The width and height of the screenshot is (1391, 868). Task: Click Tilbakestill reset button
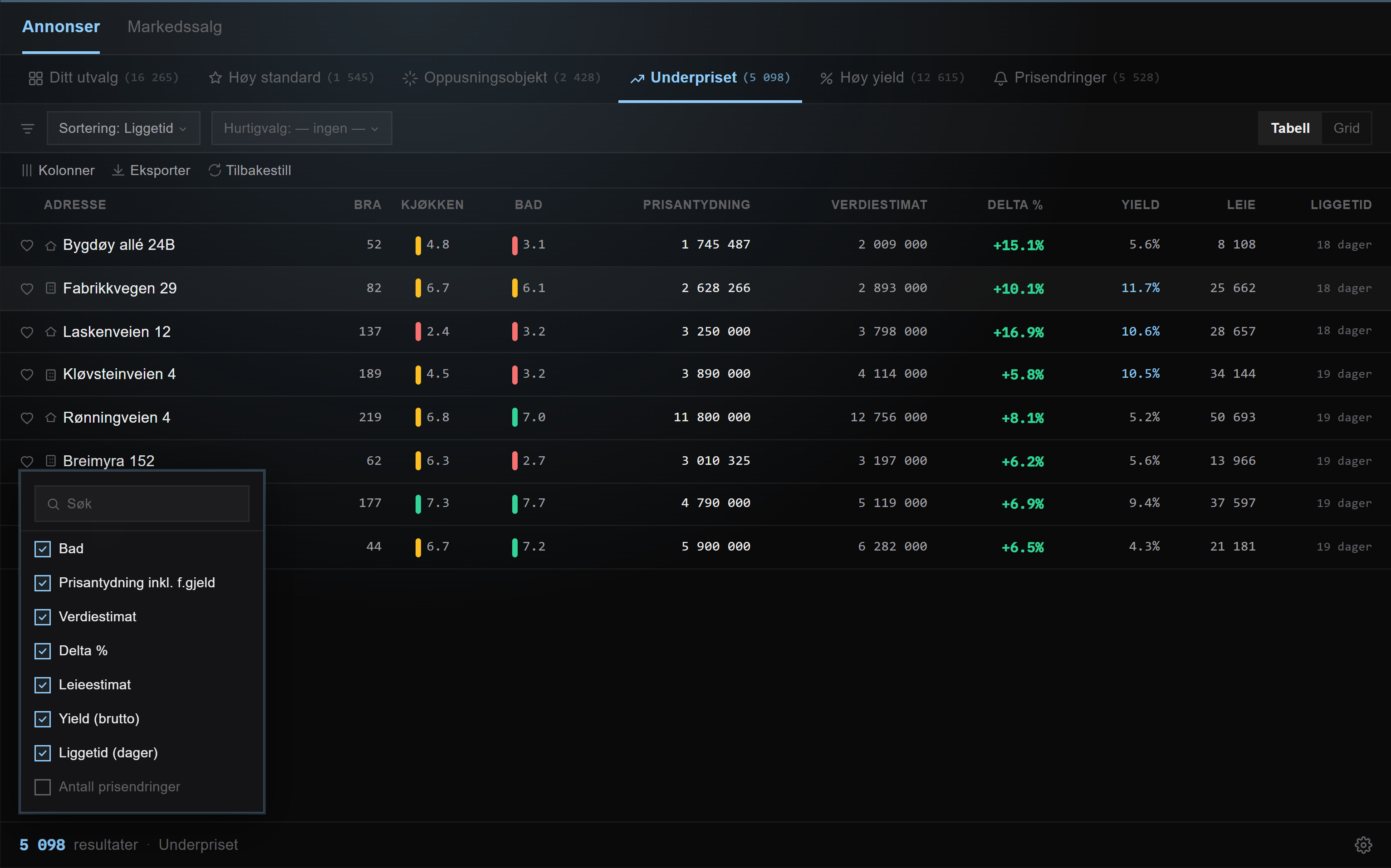tap(250, 171)
